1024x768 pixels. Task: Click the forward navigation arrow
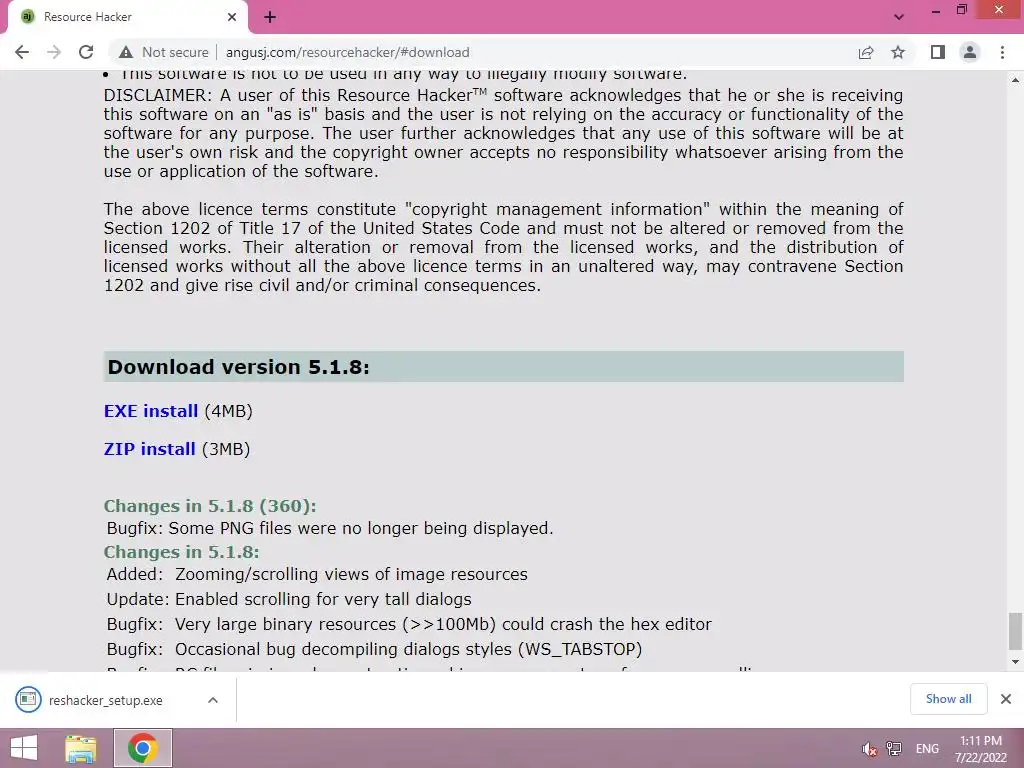[x=54, y=52]
